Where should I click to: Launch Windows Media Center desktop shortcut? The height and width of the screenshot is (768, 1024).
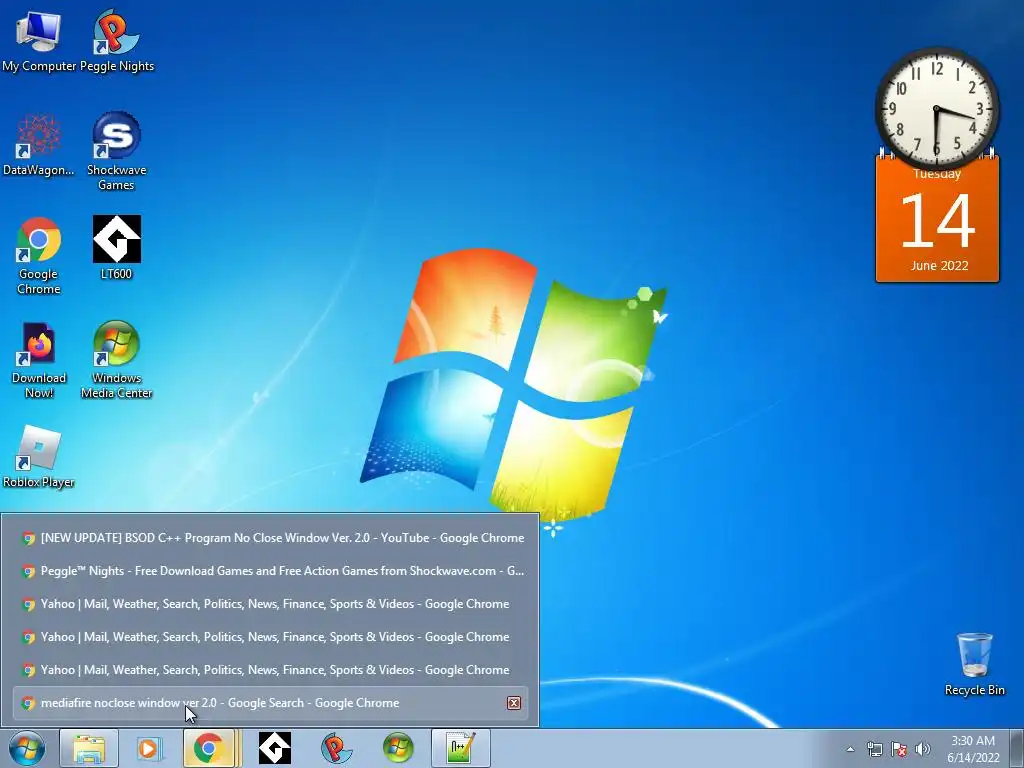pyautogui.click(x=116, y=360)
